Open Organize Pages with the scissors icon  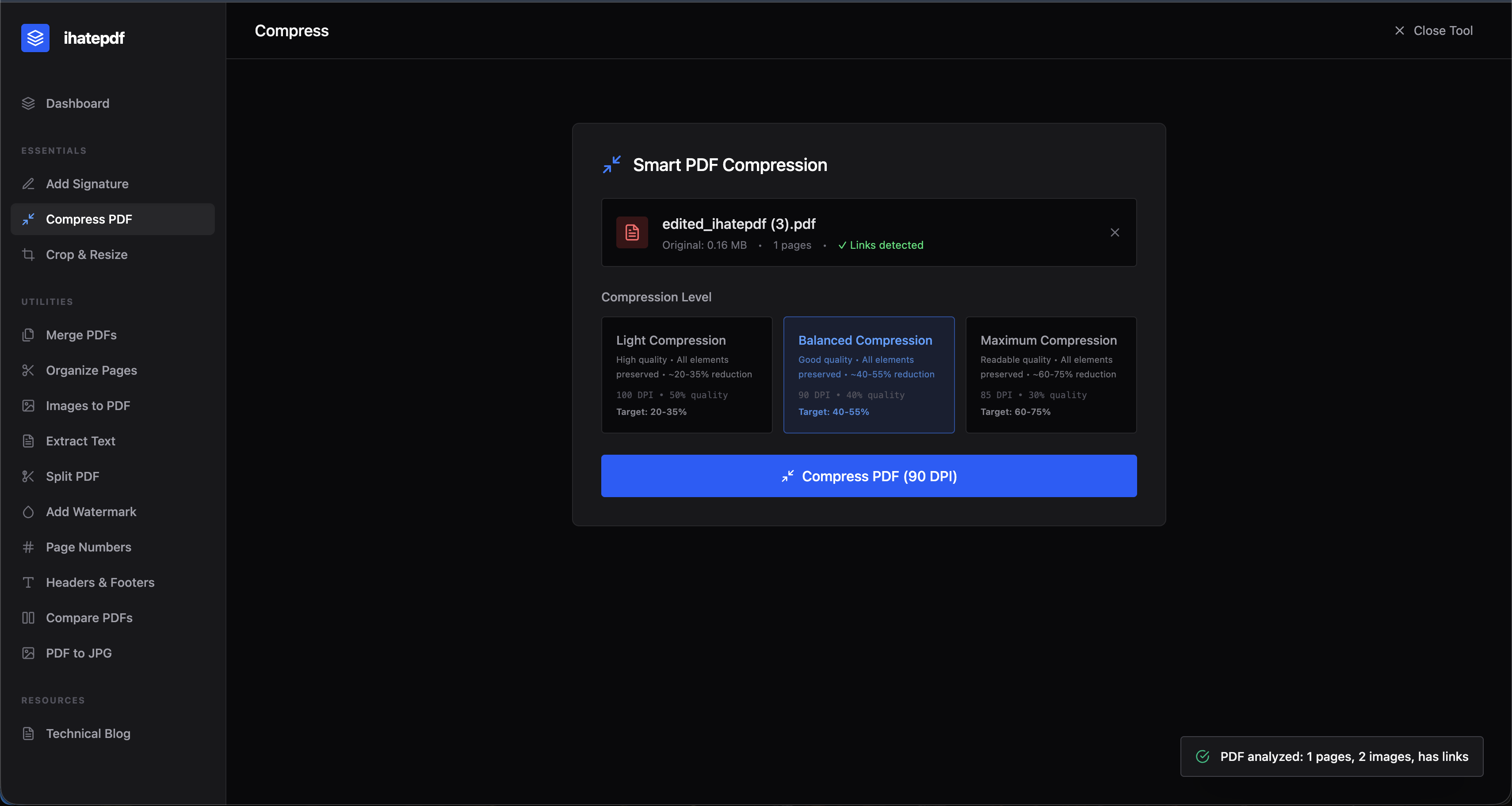[29, 370]
